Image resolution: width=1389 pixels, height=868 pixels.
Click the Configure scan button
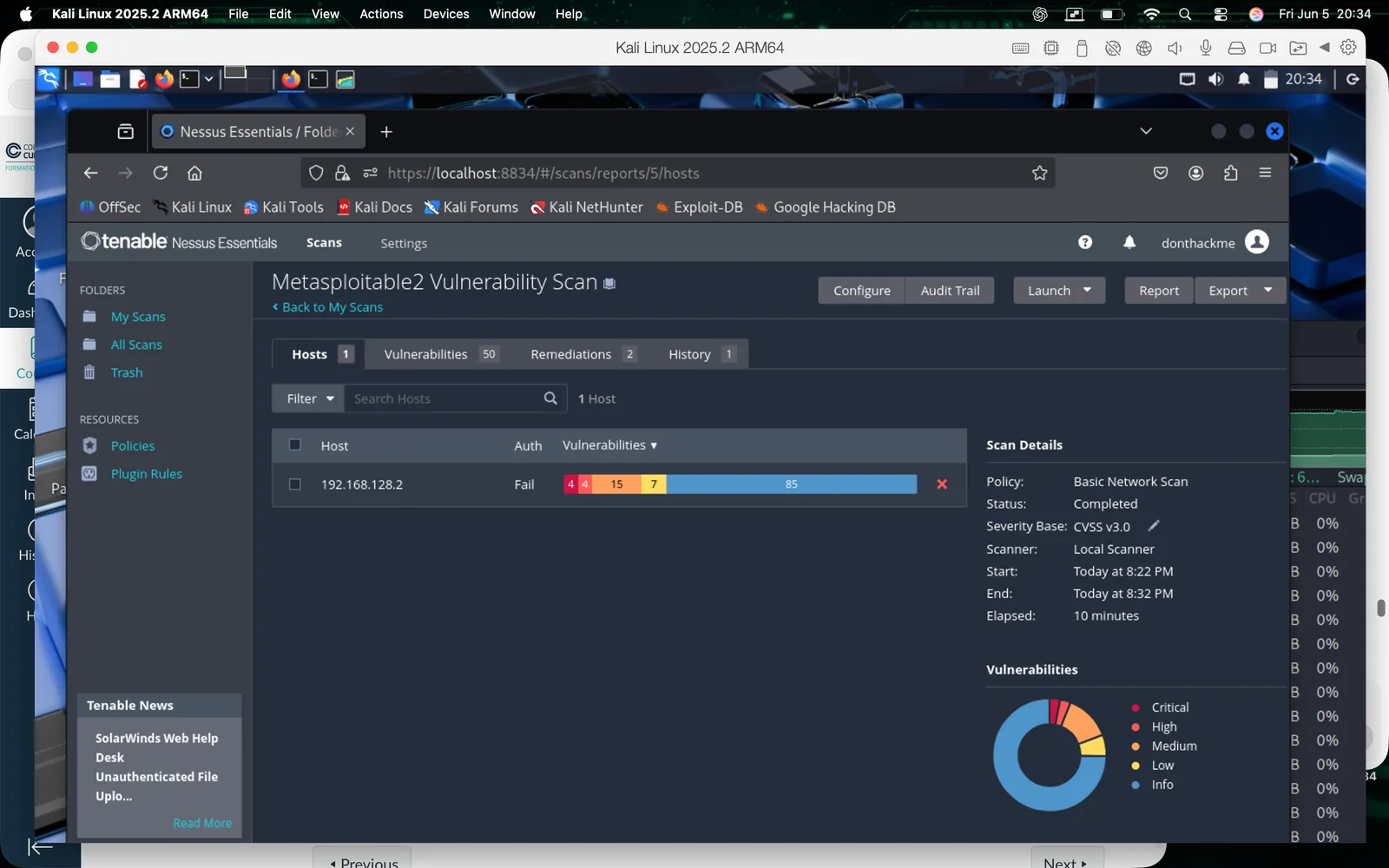(862, 291)
